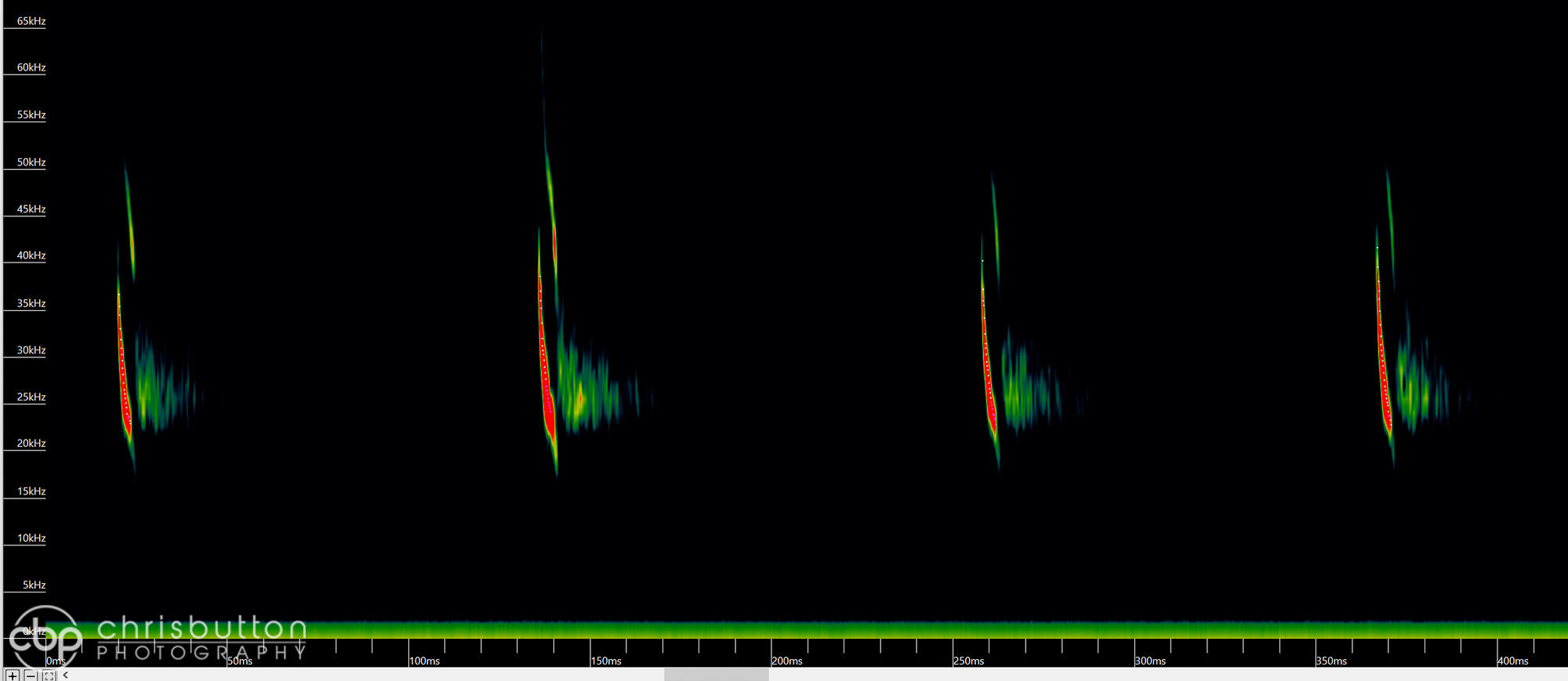Click the 20kHz frequency axis label

pyautogui.click(x=31, y=444)
